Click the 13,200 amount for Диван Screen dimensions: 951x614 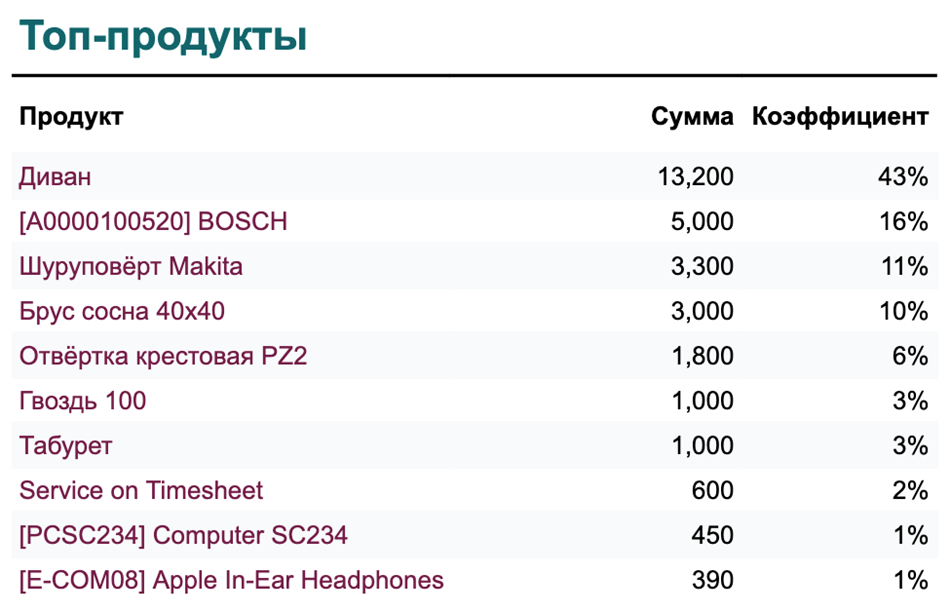pyautogui.click(x=696, y=177)
